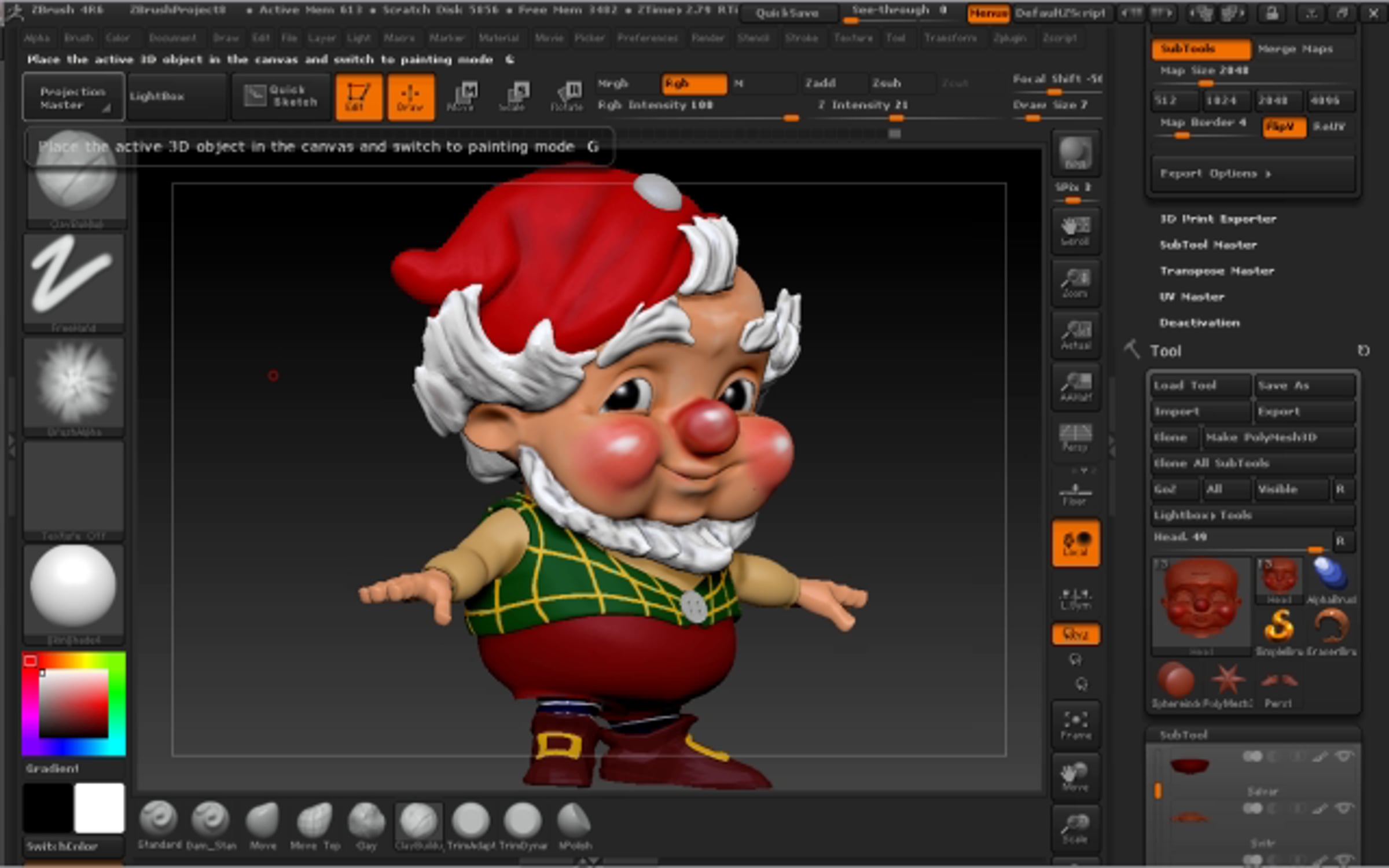Toggle the FlipV option
The height and width of the screenshot is (868, 1389).
1284,127
